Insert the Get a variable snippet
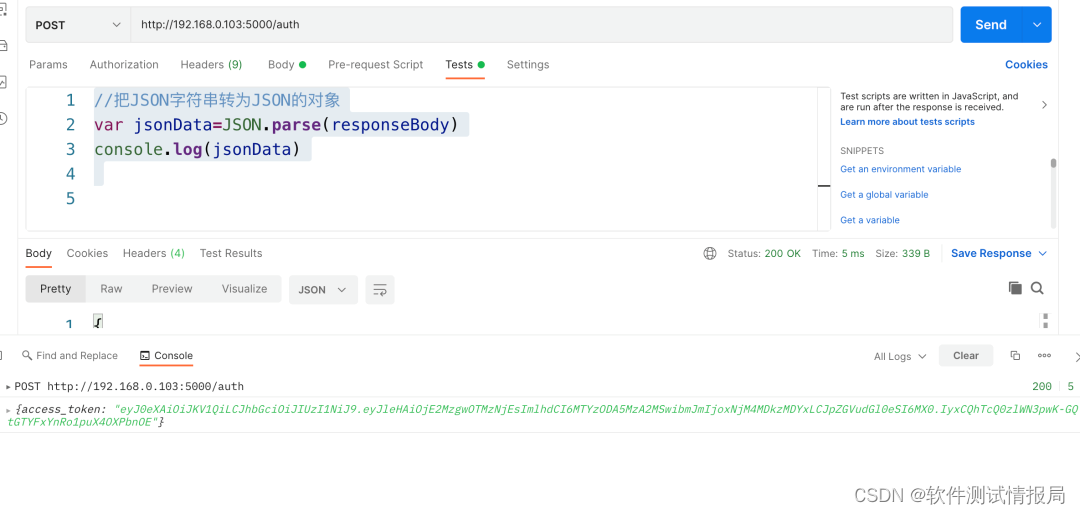Image resolution: width=1080 pixels, height=514 pixels. click(869, 220)
